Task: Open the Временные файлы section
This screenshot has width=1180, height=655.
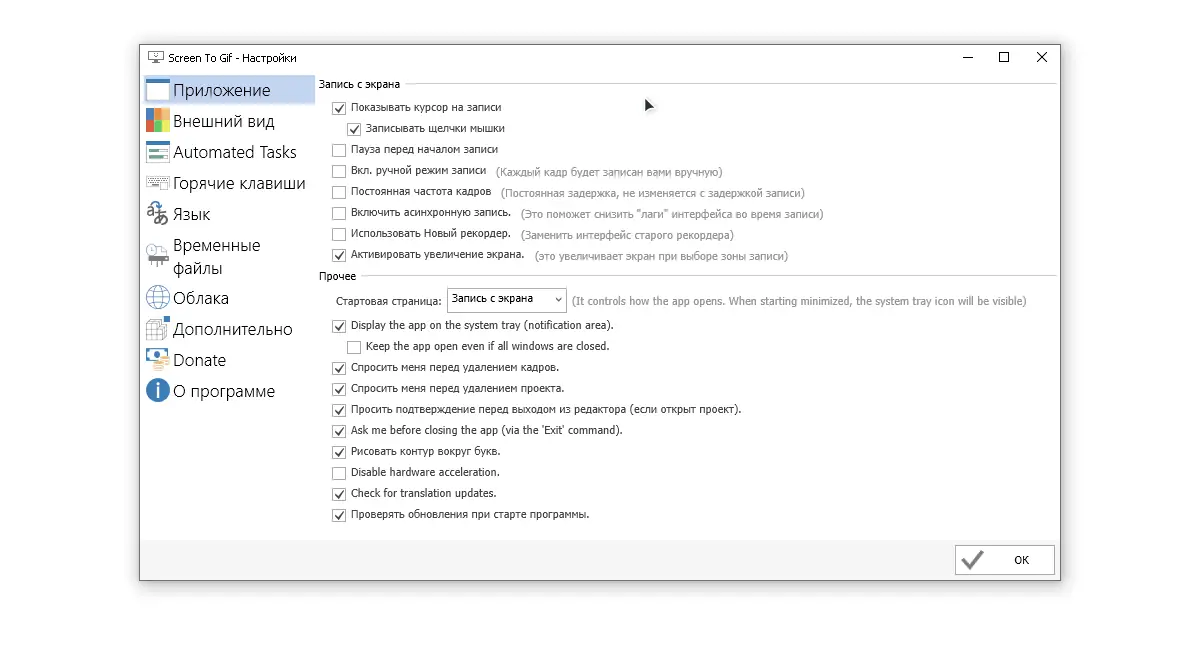Action: 217,257
